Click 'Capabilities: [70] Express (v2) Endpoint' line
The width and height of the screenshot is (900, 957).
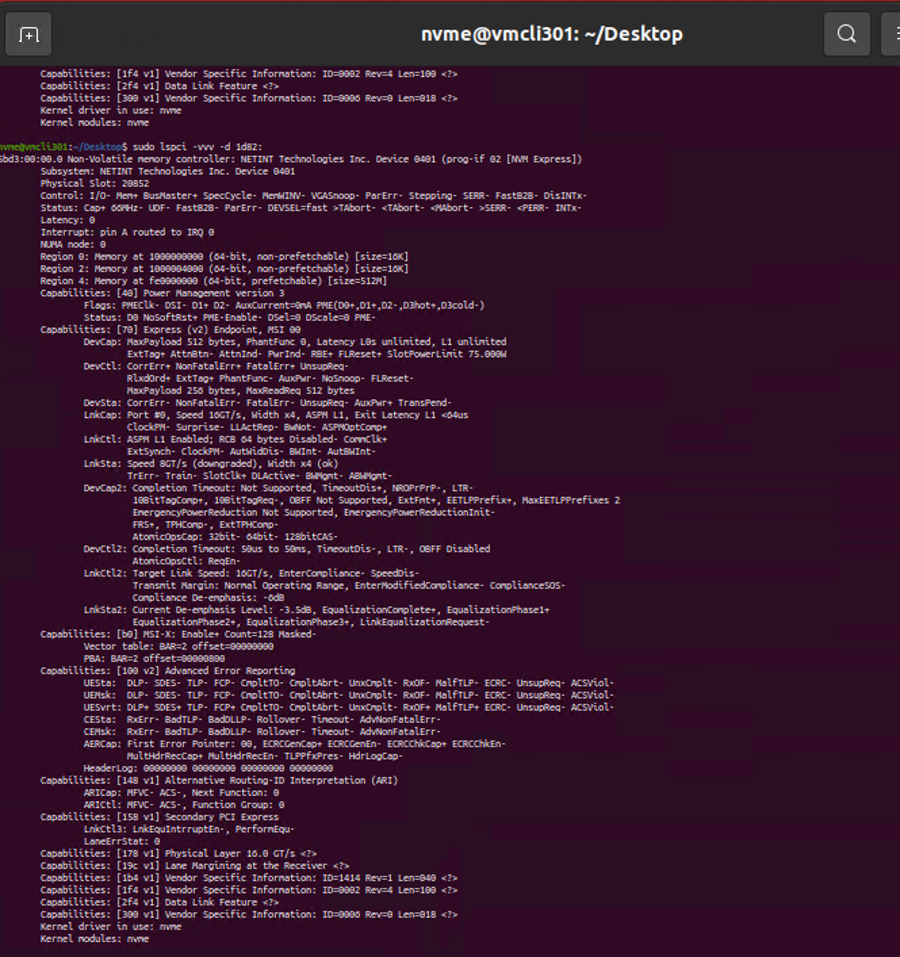pos(170,330)
